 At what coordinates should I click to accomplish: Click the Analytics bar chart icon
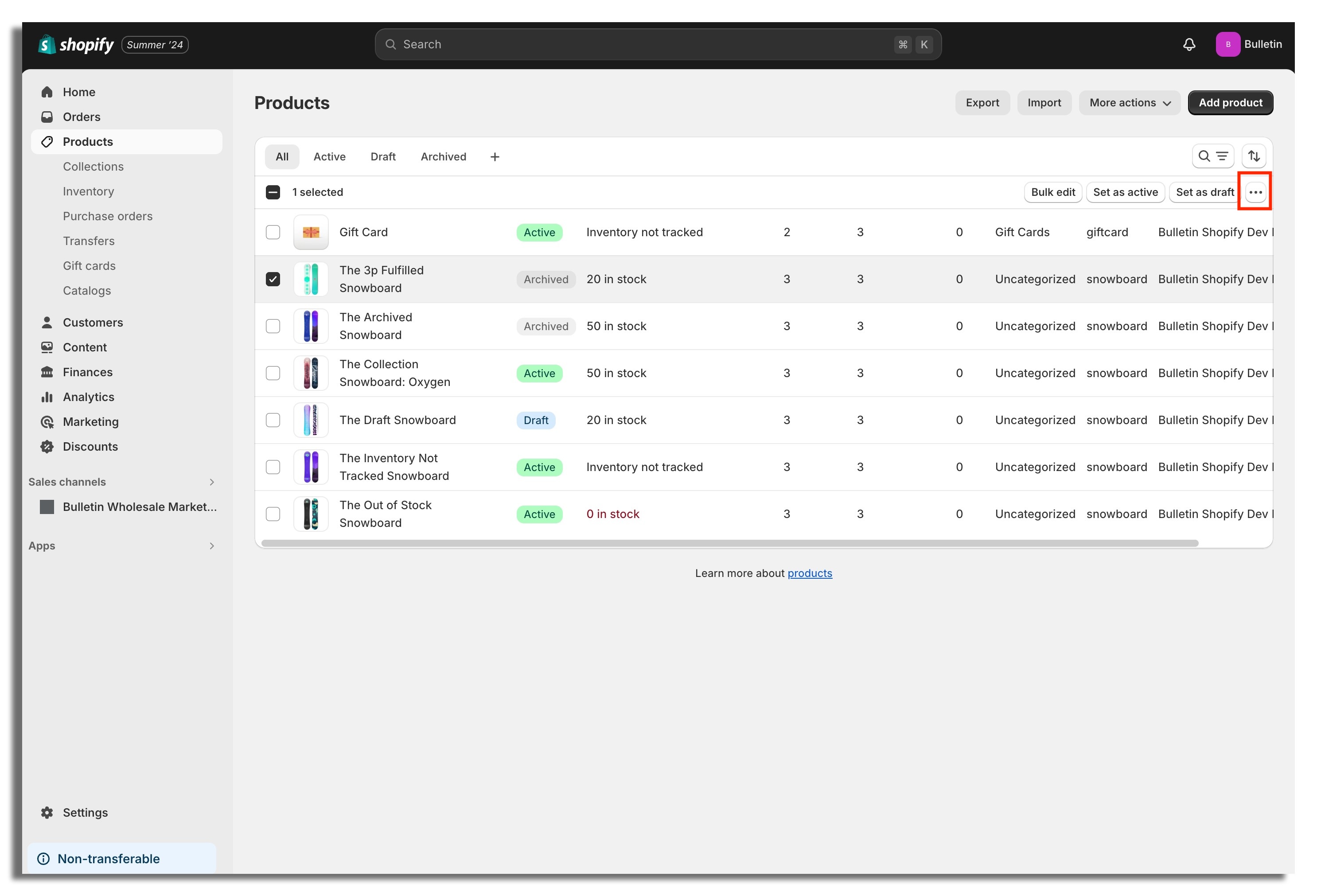pyautogui.click(x=47, y=397)
